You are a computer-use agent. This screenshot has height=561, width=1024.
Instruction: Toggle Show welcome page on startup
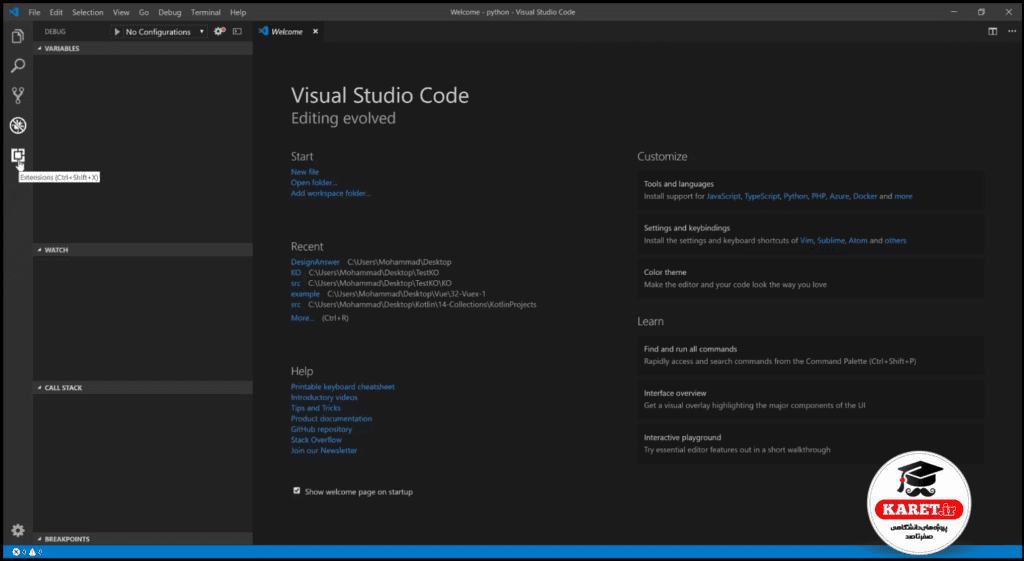click(x=296, y=490)
